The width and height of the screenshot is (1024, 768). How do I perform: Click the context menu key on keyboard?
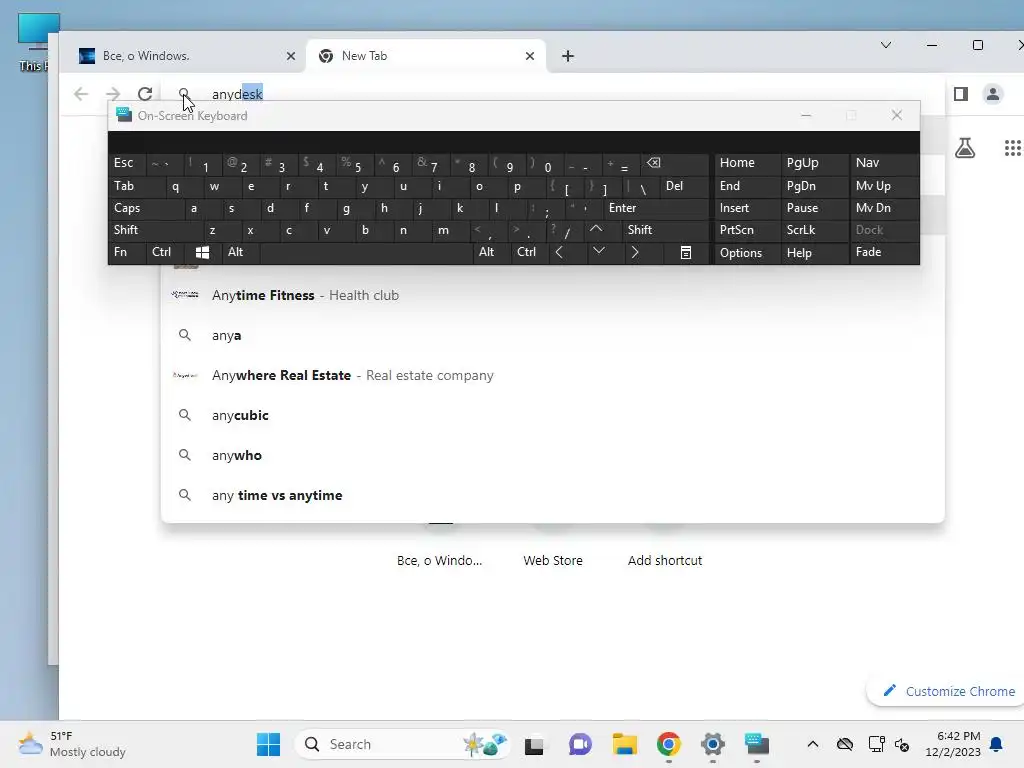pos(685,252)
